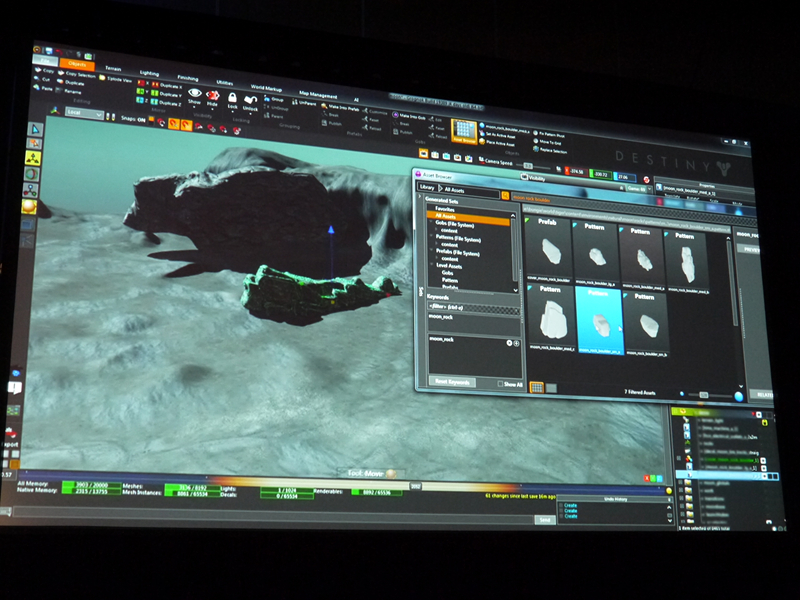The width and height of the screenshot is (800, 600).
Task: Toggle Snaps ON button
Action: (x=133, y=119)
